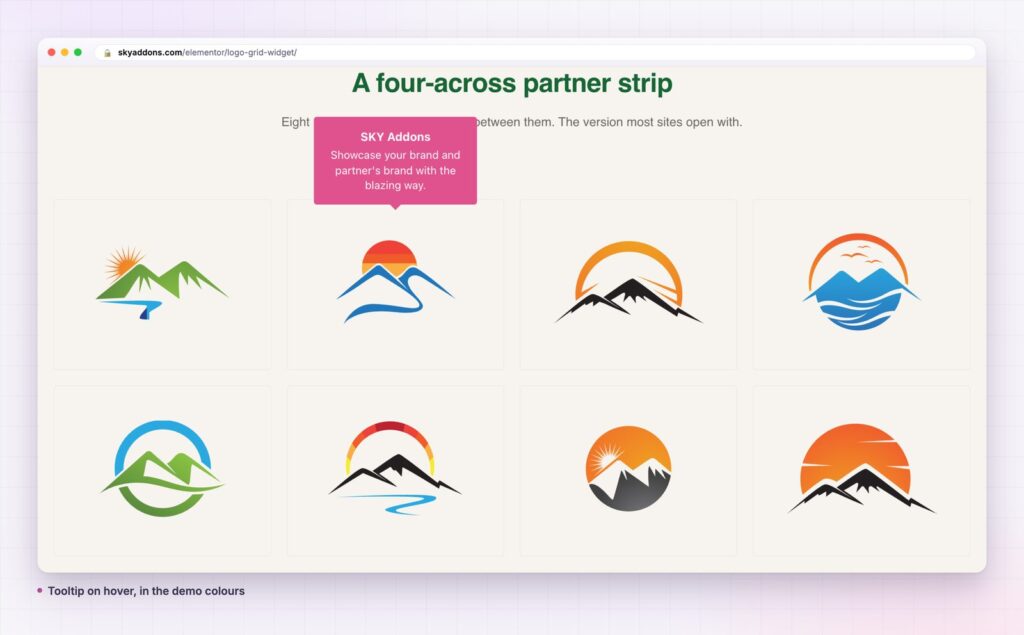Viewport: 1024px width, 635px height.
Task: Click the "A four-across partner strip" heading
Action: click(x=512, y=83)
